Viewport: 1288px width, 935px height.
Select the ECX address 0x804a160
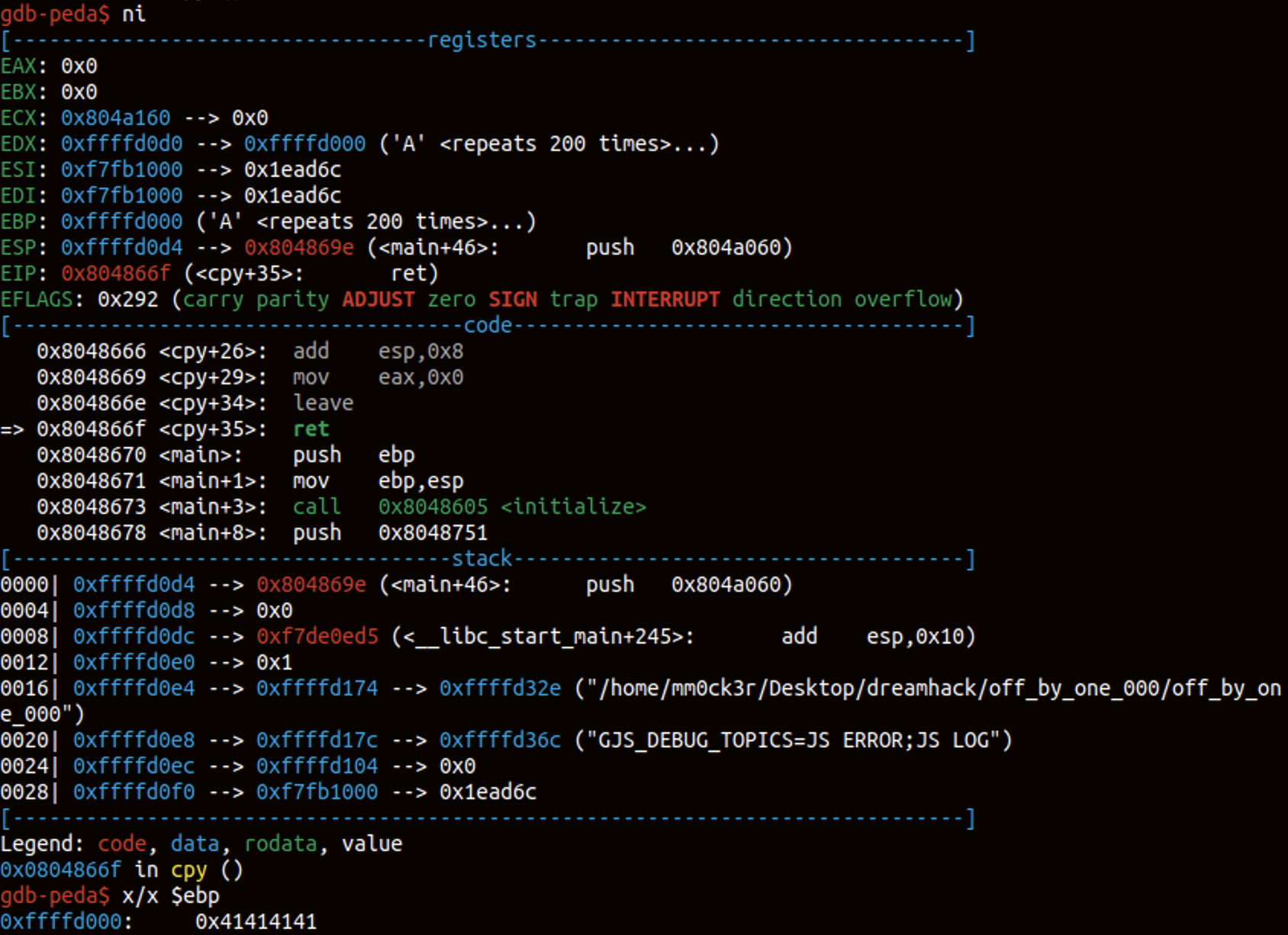pos(116,118)
